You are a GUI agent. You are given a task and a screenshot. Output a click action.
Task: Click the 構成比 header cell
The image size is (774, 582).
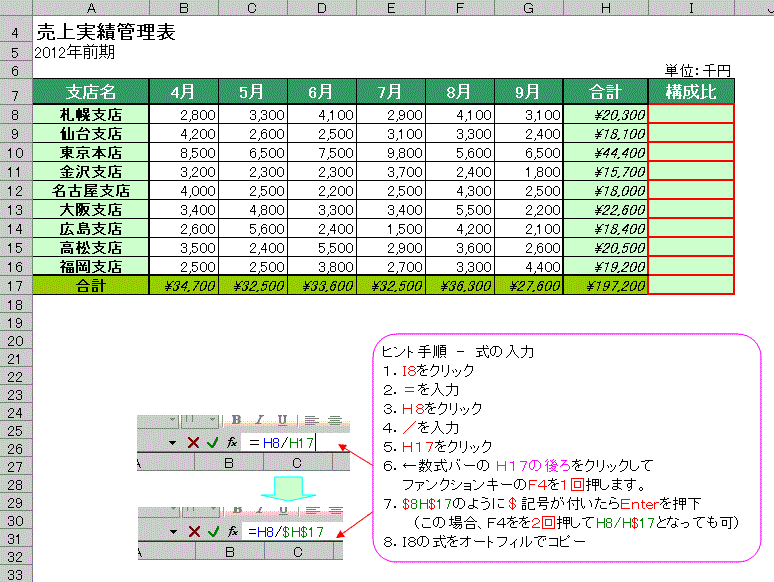pos(691,92)
